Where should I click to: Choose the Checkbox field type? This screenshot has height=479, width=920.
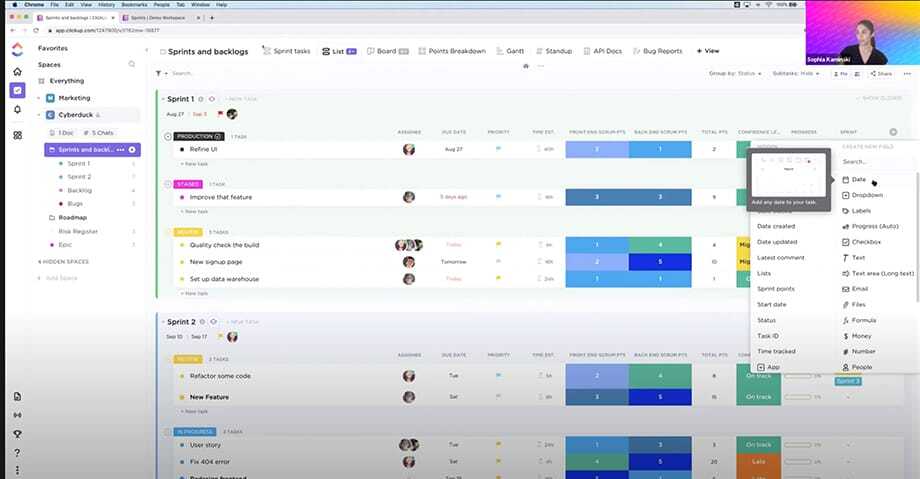click(861, 242)
